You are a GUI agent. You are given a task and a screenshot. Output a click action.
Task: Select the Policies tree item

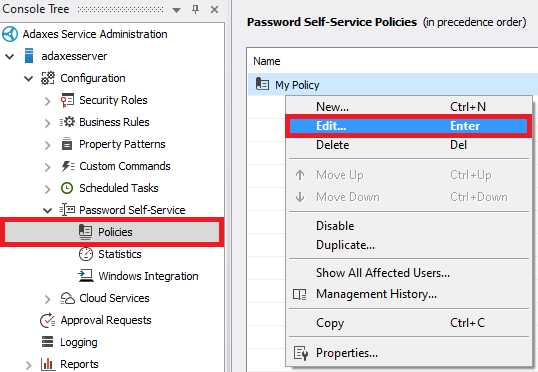112,232
